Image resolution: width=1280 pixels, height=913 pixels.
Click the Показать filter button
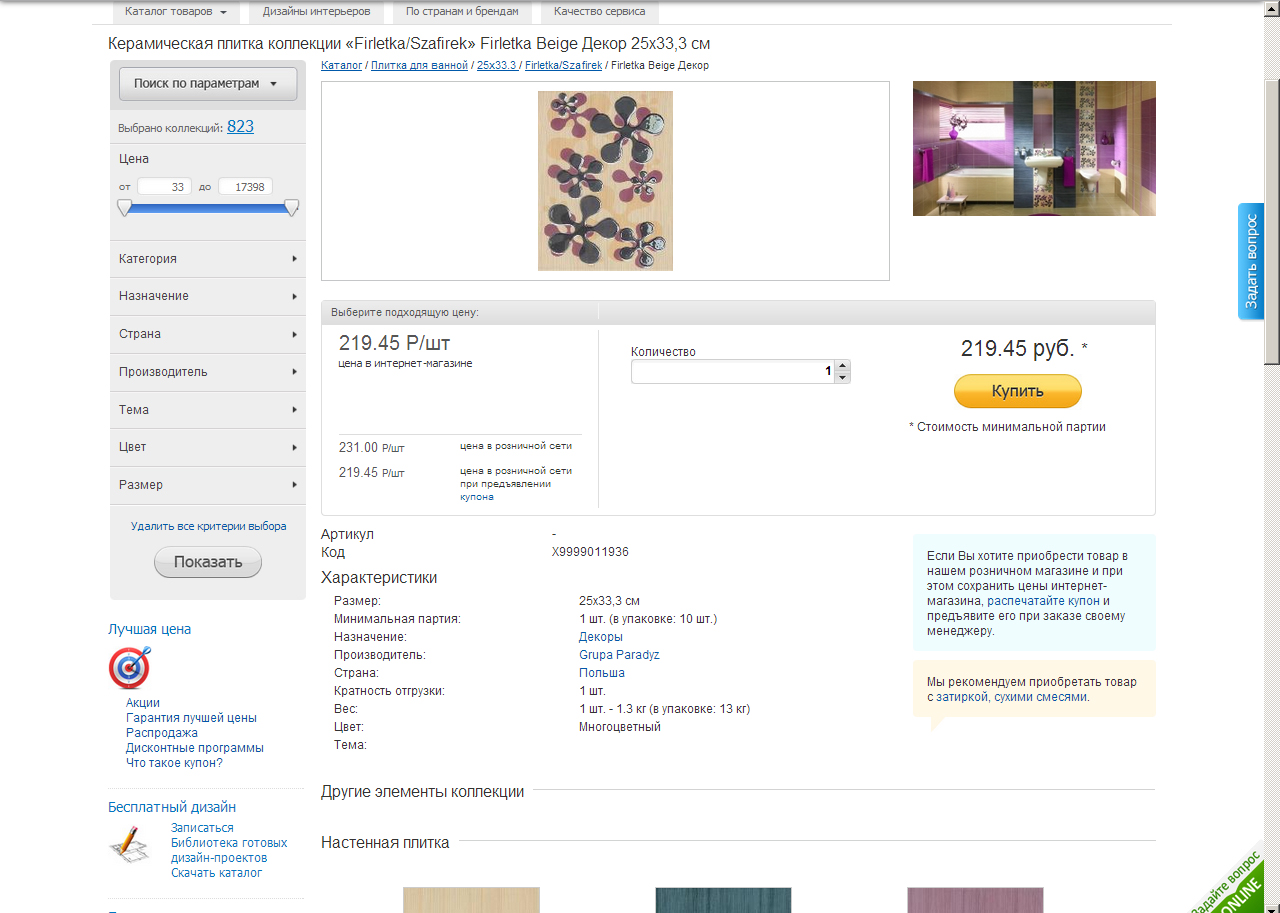click(208, 562)
